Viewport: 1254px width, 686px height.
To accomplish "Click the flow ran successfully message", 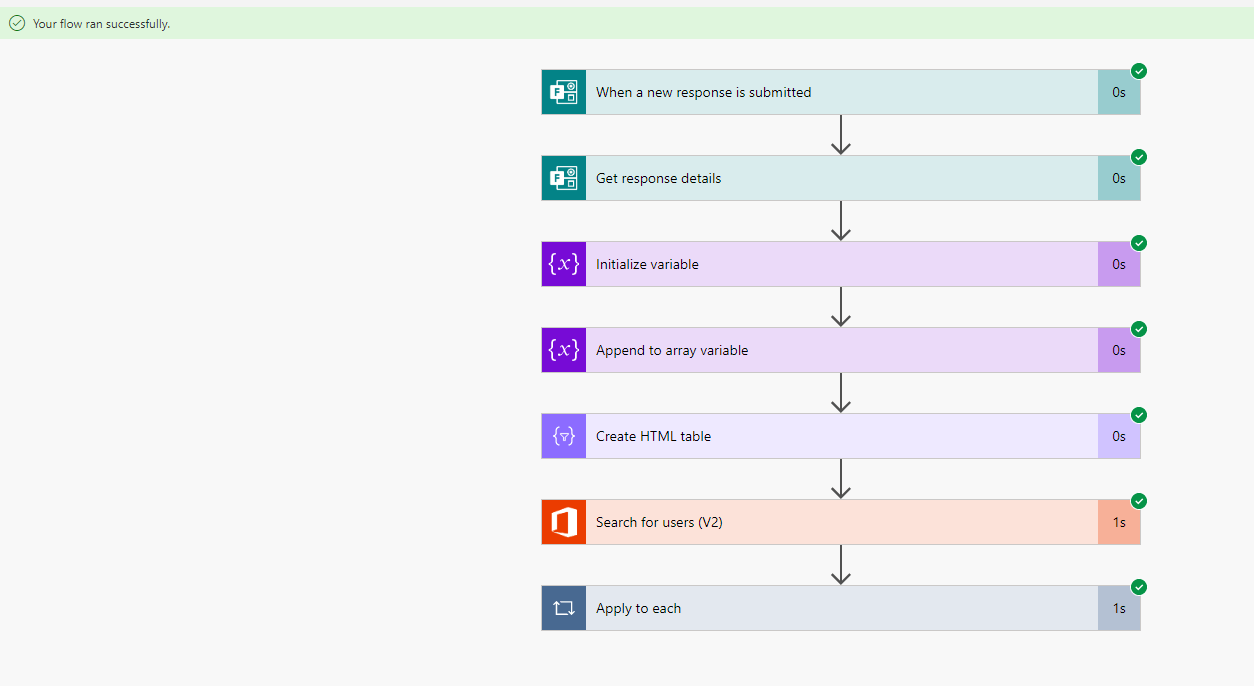I will pyautogui.click(x=100, y=22).
